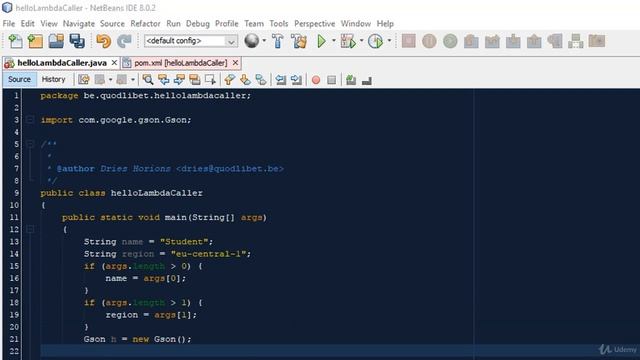Screen dimensions: 640x360
Task: Open browser globe dropdown arrow
Action: 264,41
